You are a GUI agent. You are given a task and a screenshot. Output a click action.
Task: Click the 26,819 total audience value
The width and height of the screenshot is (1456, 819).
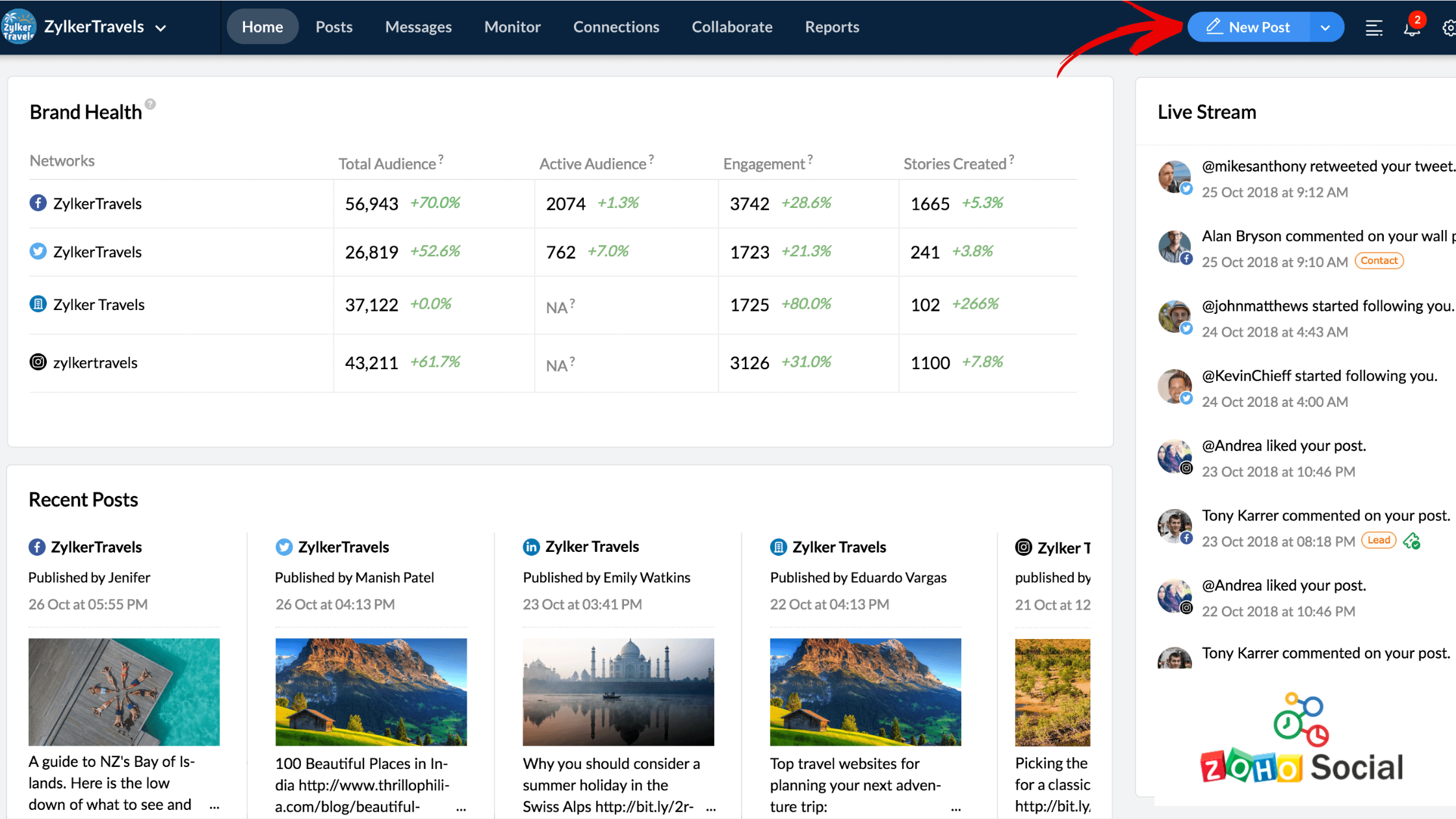click(371, 252)
